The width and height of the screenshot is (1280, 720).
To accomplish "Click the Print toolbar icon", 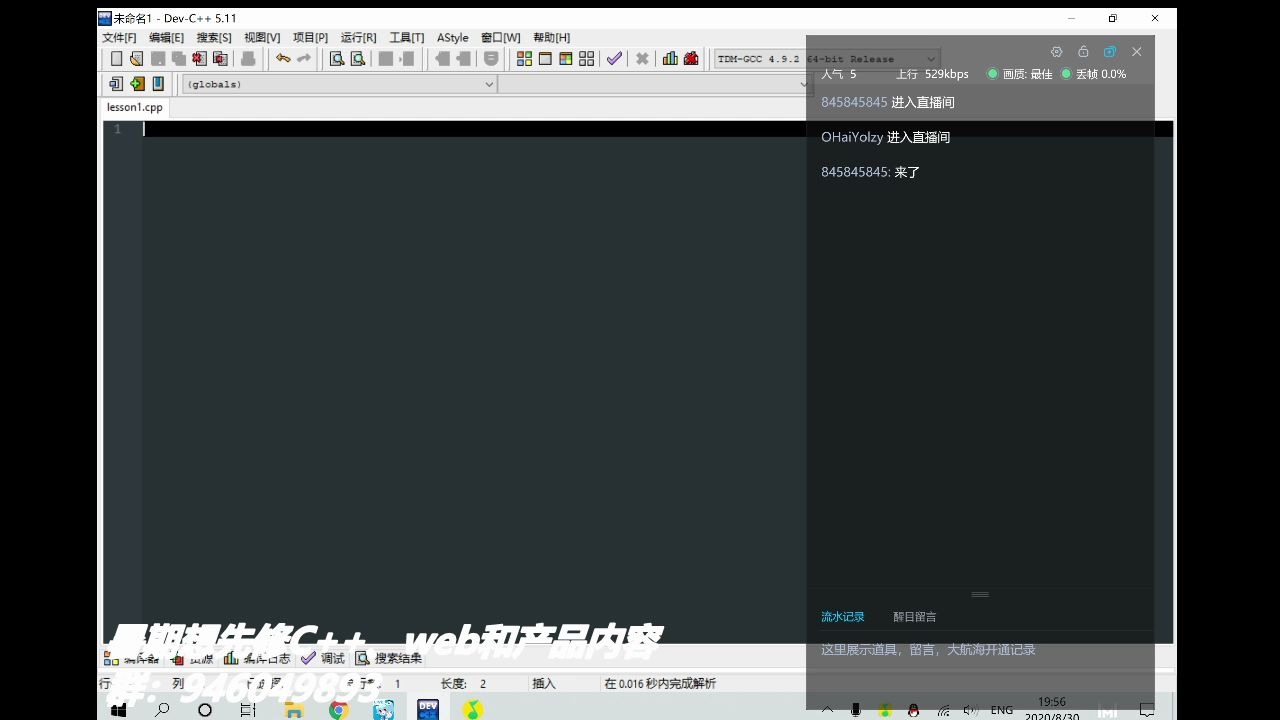I will (x=248, y=59).
